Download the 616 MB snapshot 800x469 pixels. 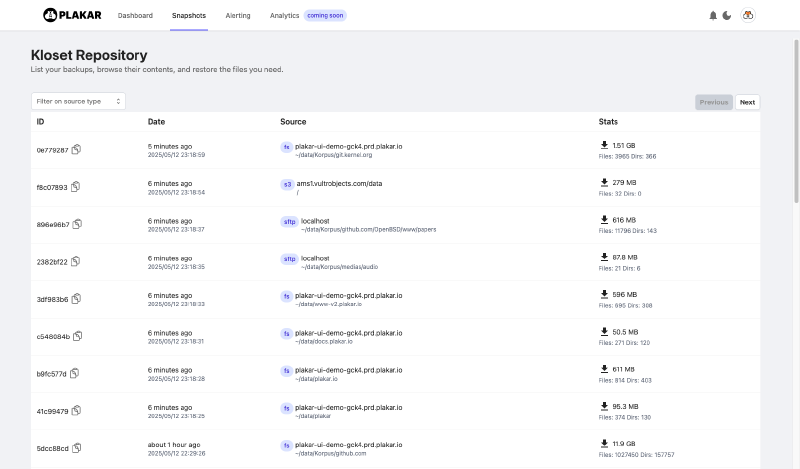(x=604, y=220)
